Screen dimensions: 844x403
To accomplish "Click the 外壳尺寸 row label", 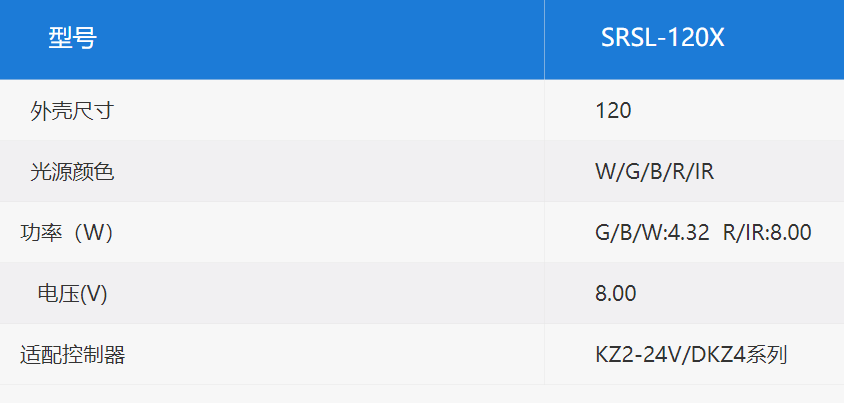I will coord(72,111).
